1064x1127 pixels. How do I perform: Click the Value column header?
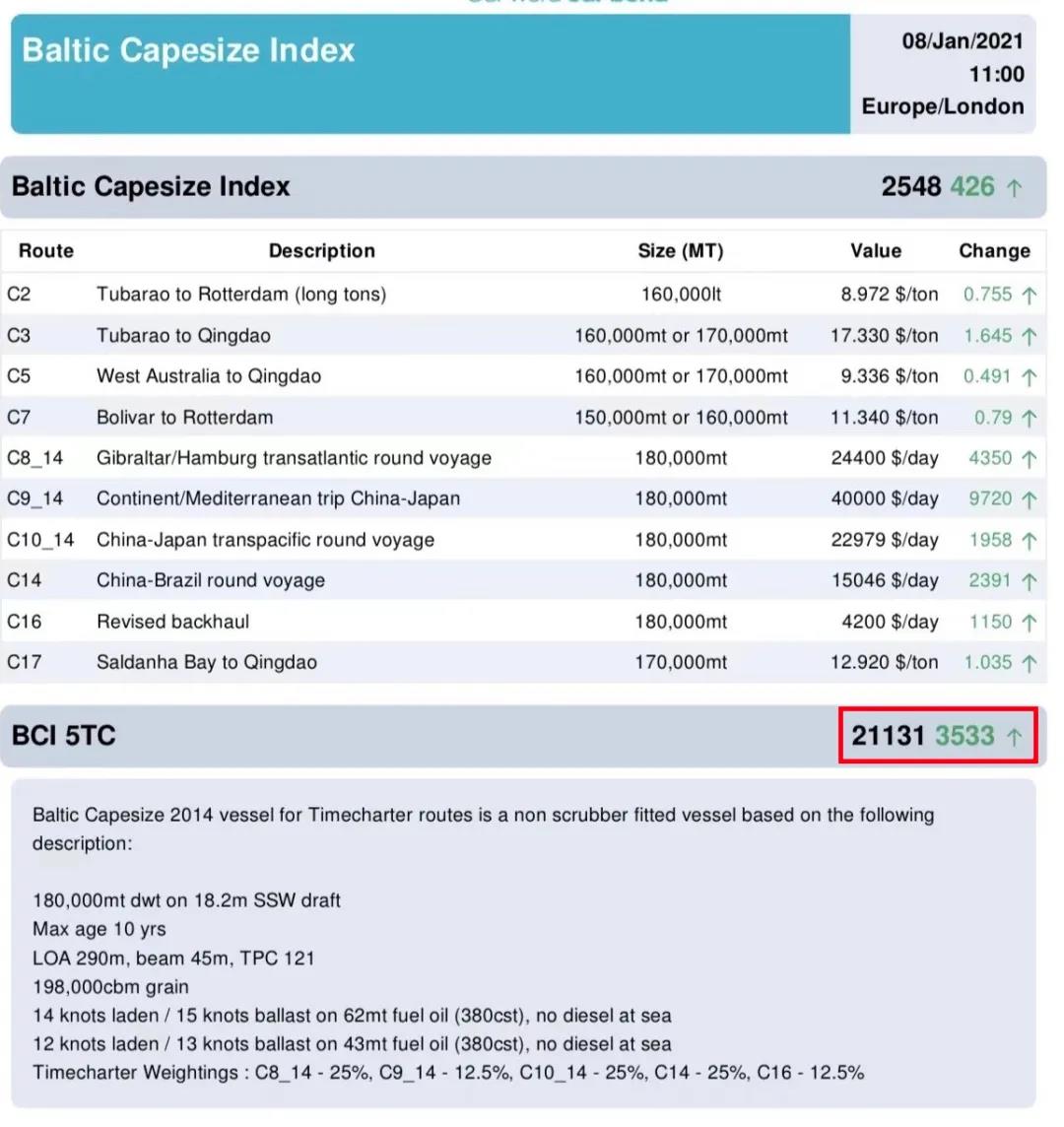875,250
